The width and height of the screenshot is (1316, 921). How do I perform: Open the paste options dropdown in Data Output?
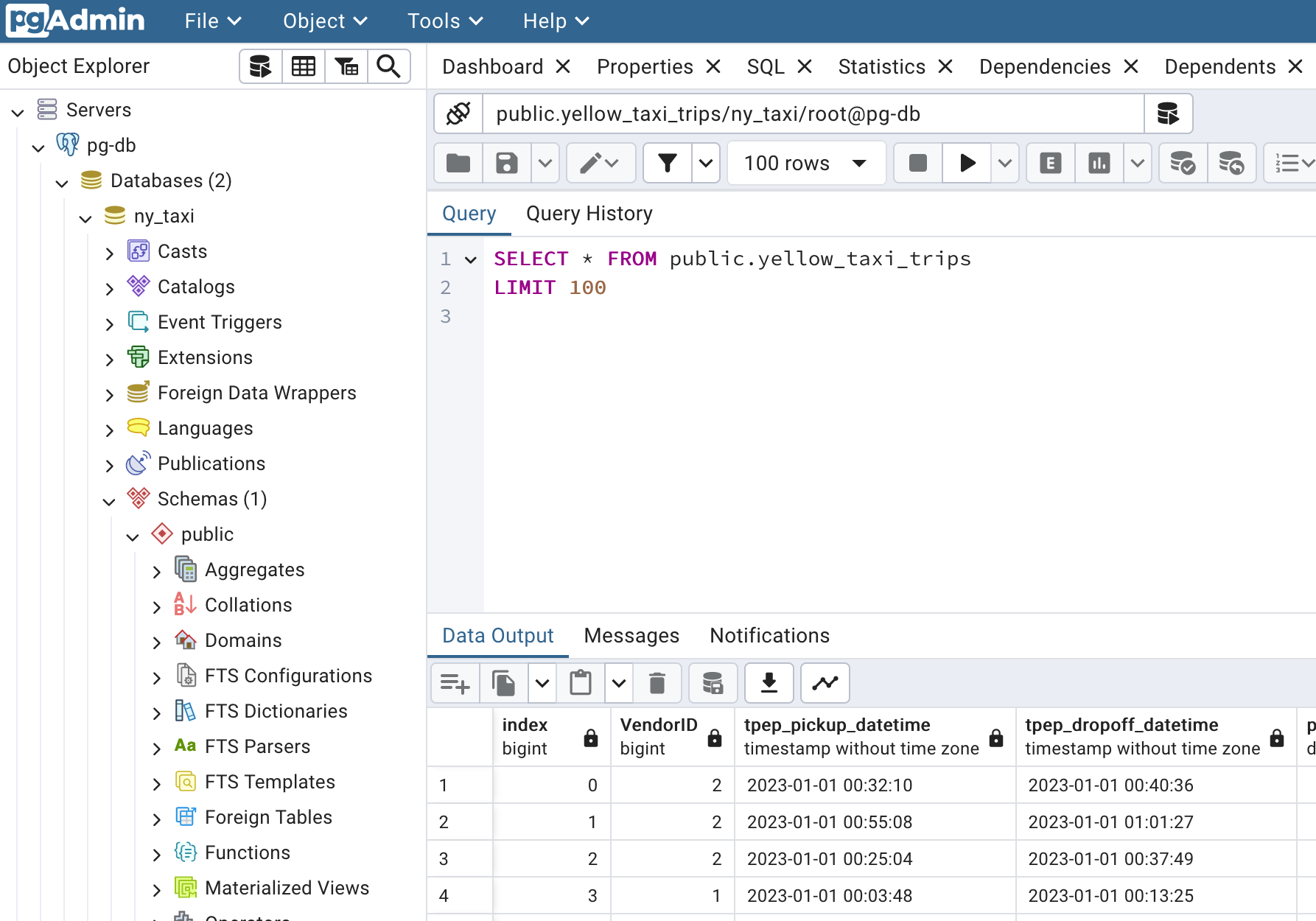click(619, 684)
